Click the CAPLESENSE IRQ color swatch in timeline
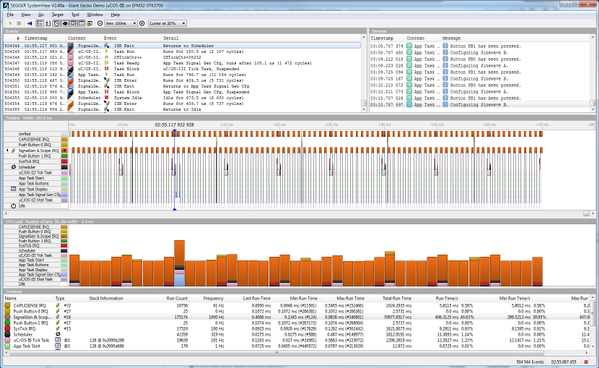The width and height of the screenshot is (599, 368). tap(64, 139)
